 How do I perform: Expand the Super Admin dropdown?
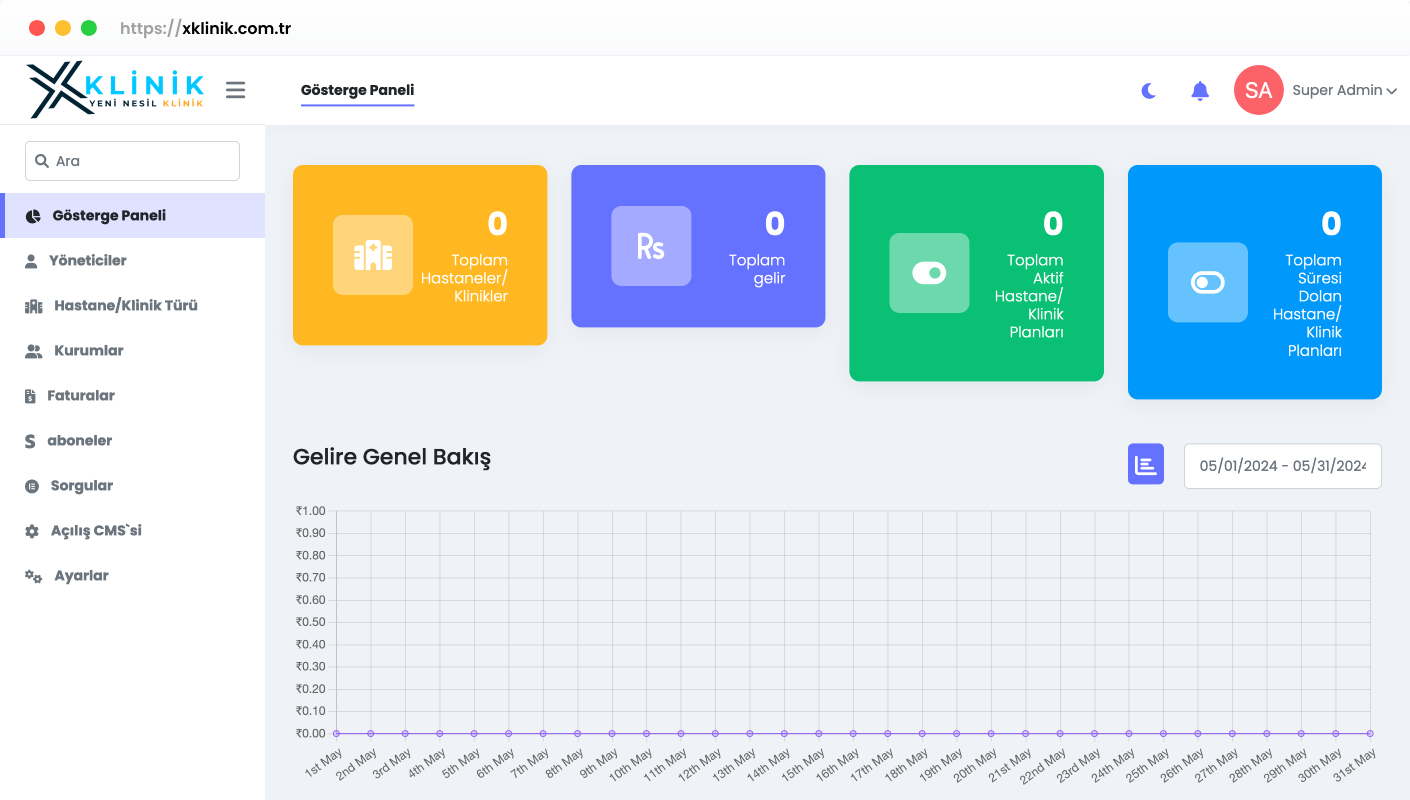[1344, 90]
